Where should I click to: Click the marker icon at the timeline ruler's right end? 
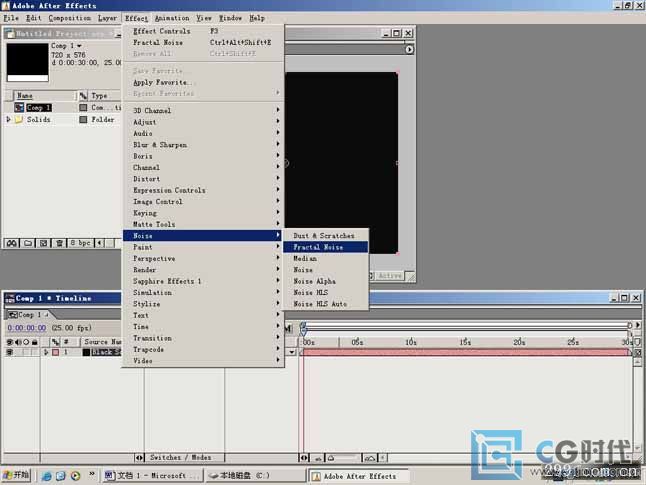tap(637, 342)
